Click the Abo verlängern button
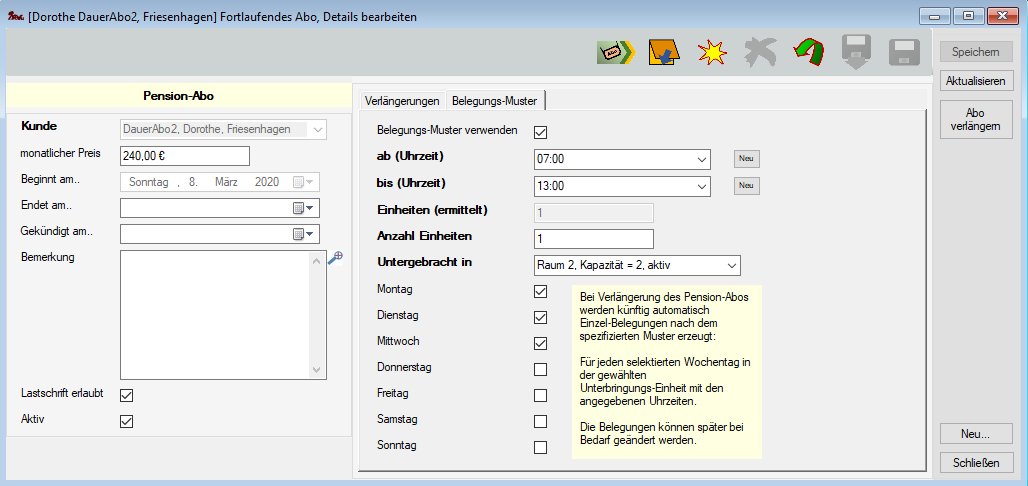This screenshot has width=1028, height=486. (x=976, y=120)
